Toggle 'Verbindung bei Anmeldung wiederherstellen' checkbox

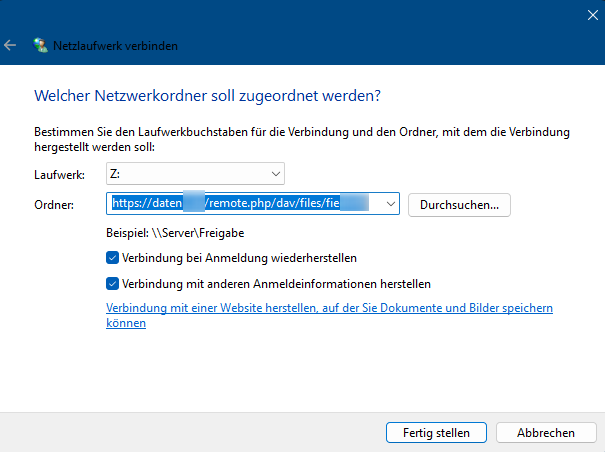click(x=113, y=257)
